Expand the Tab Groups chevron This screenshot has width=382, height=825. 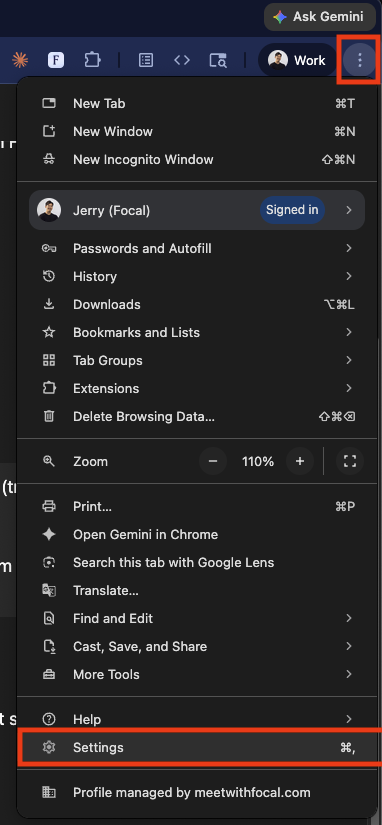348,360
